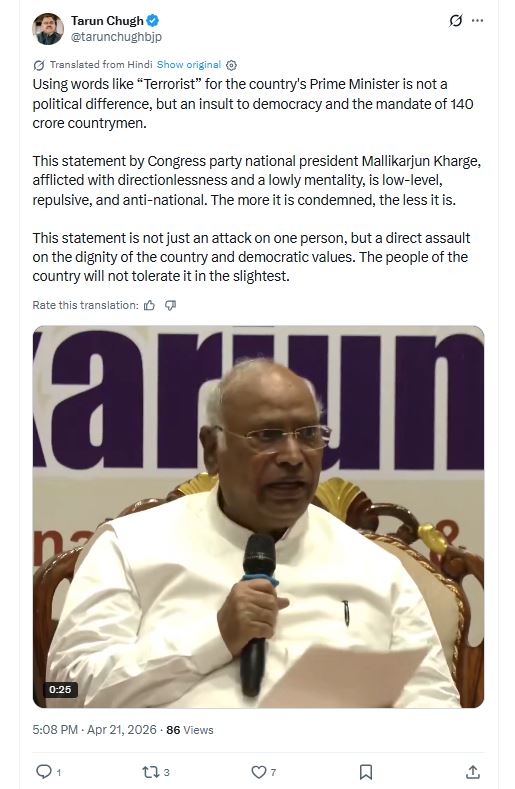Play the embedded video

click(x=258, y=516)
